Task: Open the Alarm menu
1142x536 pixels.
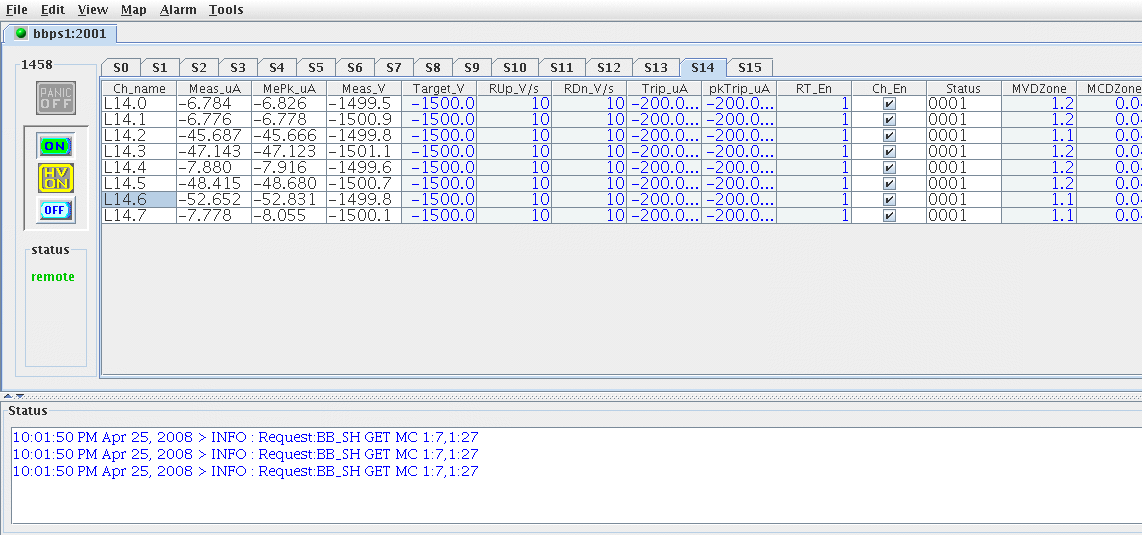Action: tap(178, 9)
